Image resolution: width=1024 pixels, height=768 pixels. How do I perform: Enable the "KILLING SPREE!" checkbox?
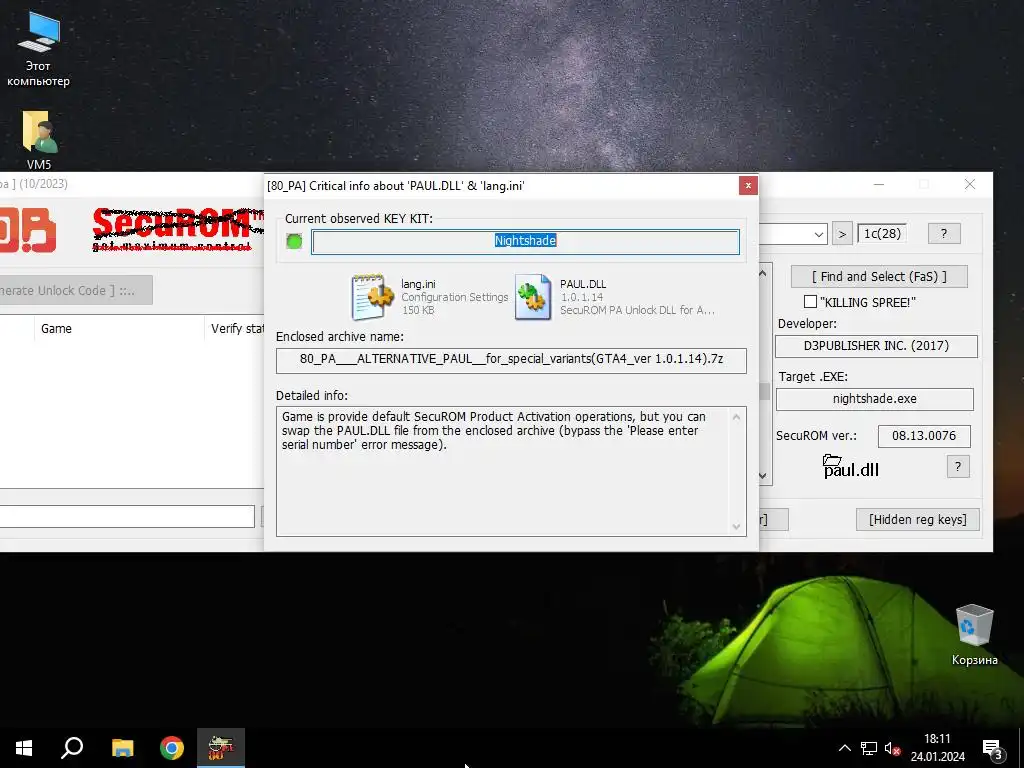[810, 302]
